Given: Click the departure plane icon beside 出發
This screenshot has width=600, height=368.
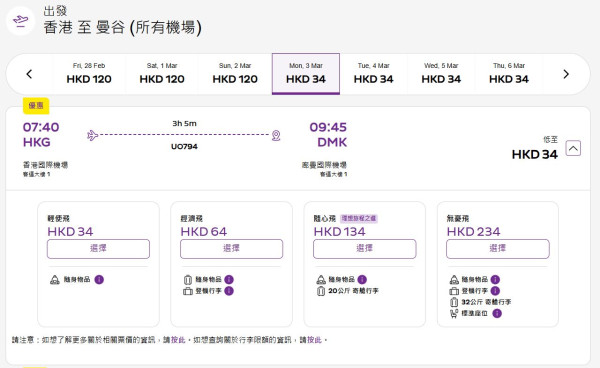Looking at the screenshot, I should [x=20, y=20].
